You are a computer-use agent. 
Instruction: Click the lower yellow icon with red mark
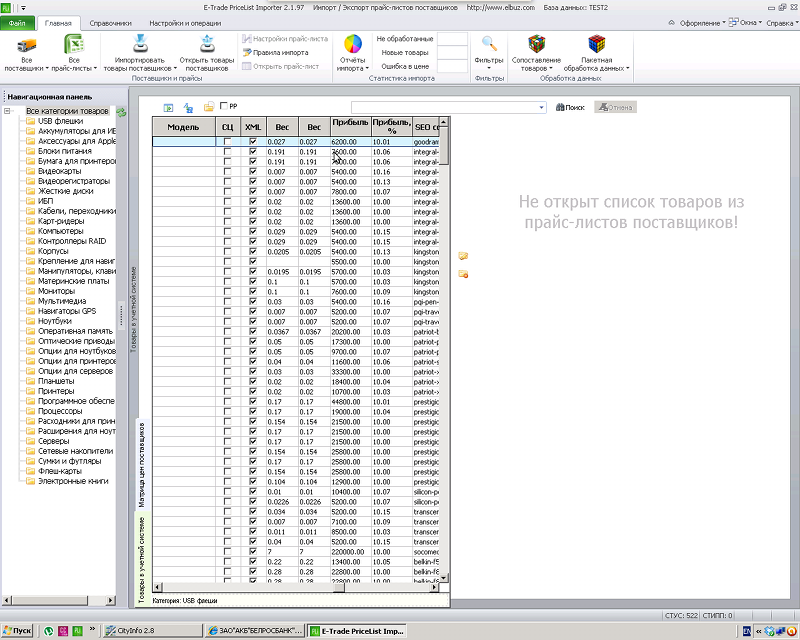pyautogui.click(x=463, y=274)
